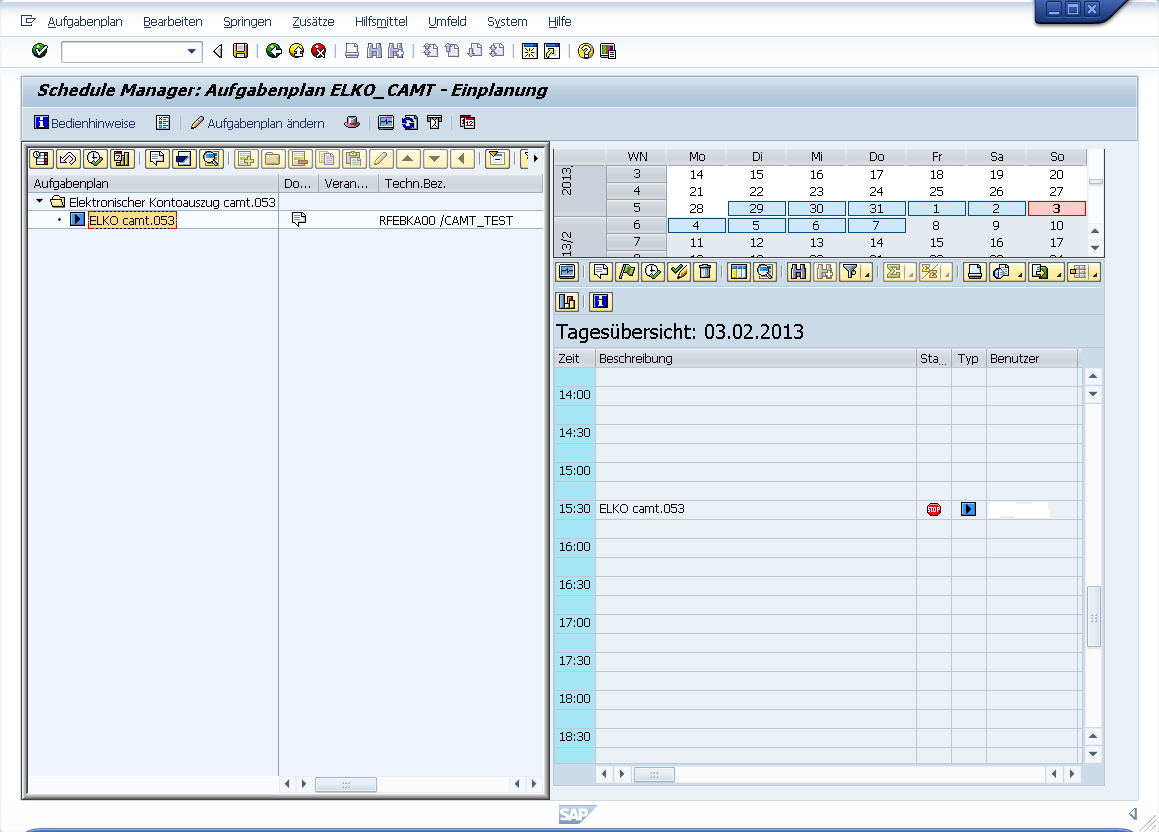Screen dimensions: 1159x832
Task: Click Aufgabenplan ändern button
Action: 257,123
